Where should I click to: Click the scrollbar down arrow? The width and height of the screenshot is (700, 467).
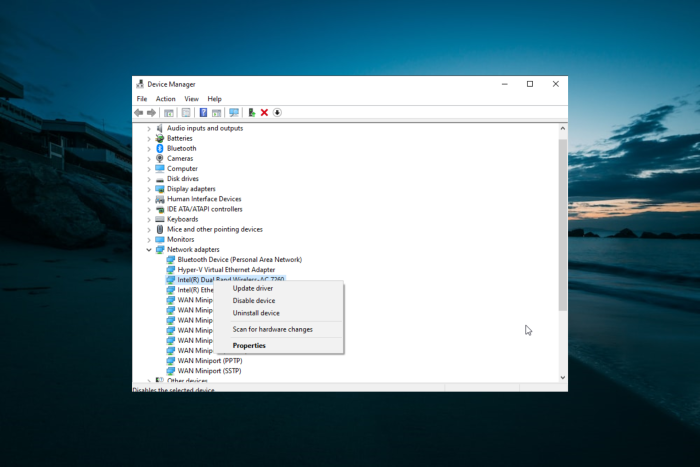click(x=562, y=377)
